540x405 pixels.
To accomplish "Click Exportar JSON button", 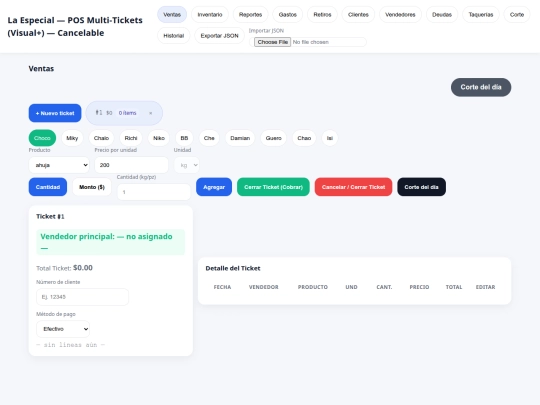I will [219, 35].
